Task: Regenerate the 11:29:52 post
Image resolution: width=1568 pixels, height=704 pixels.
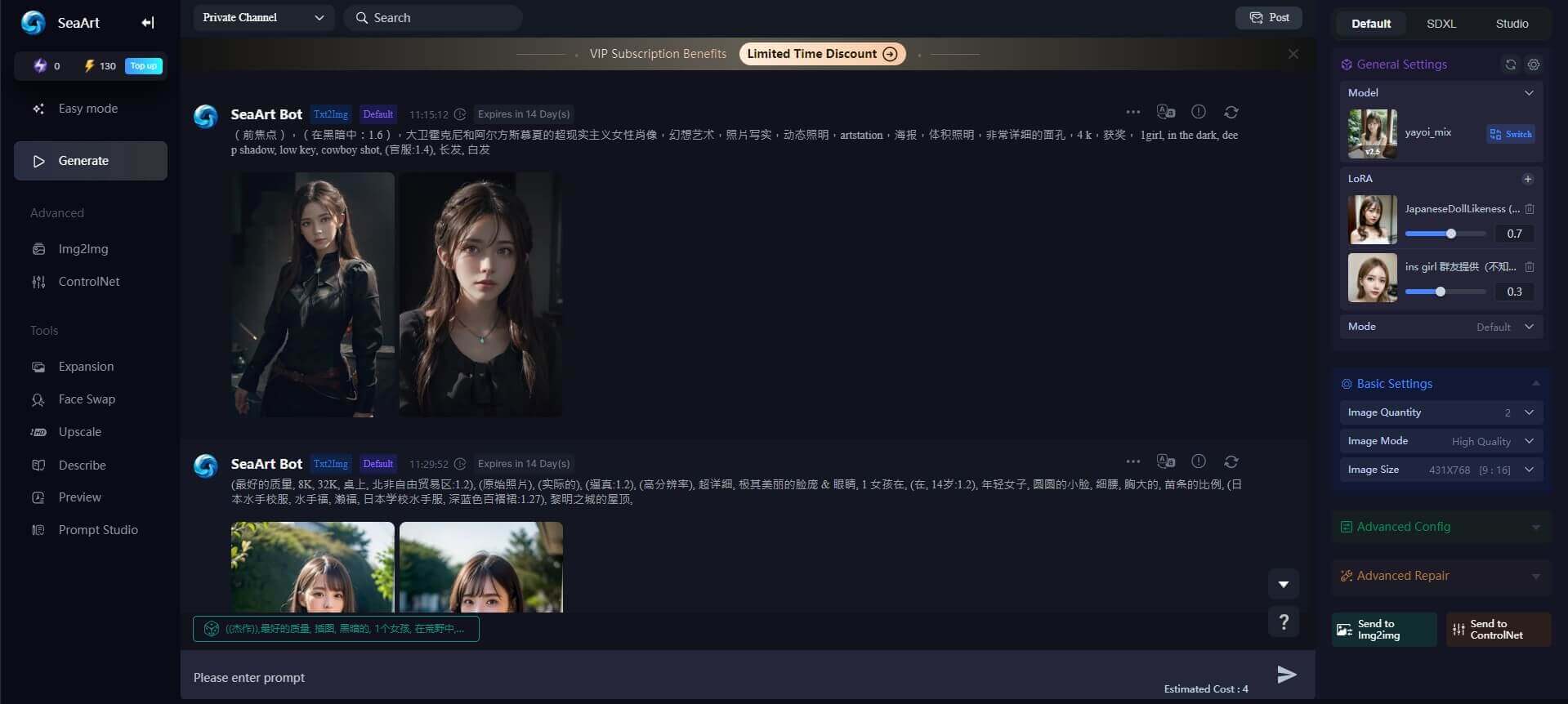Action: [1231, 461]
